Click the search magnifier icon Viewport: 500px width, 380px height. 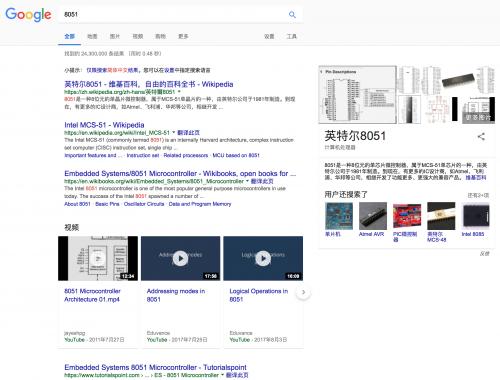tap(292, 14)
